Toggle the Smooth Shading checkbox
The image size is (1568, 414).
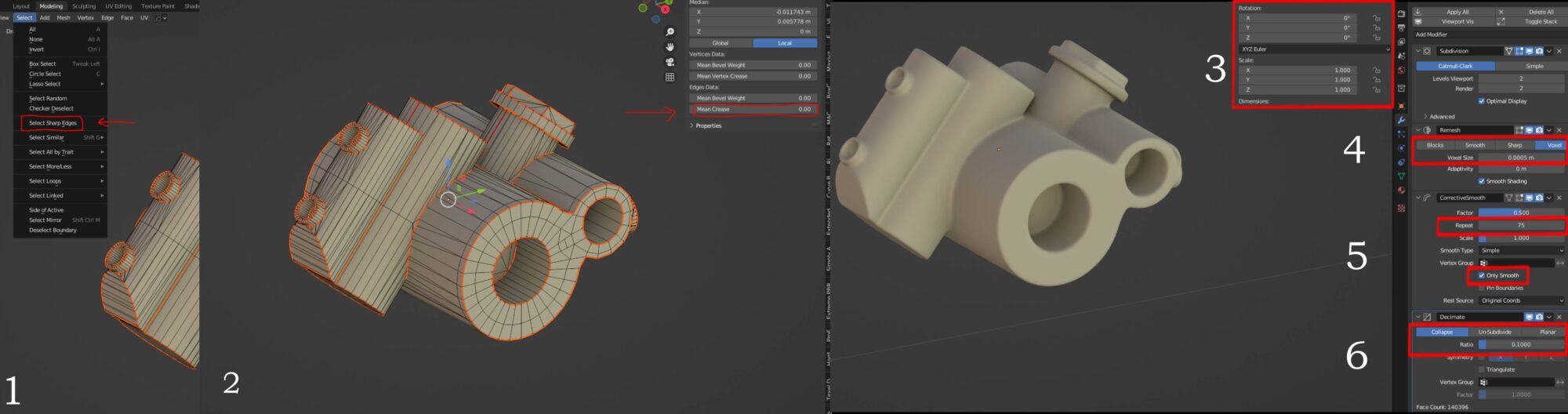click(x=1481, y=181)
